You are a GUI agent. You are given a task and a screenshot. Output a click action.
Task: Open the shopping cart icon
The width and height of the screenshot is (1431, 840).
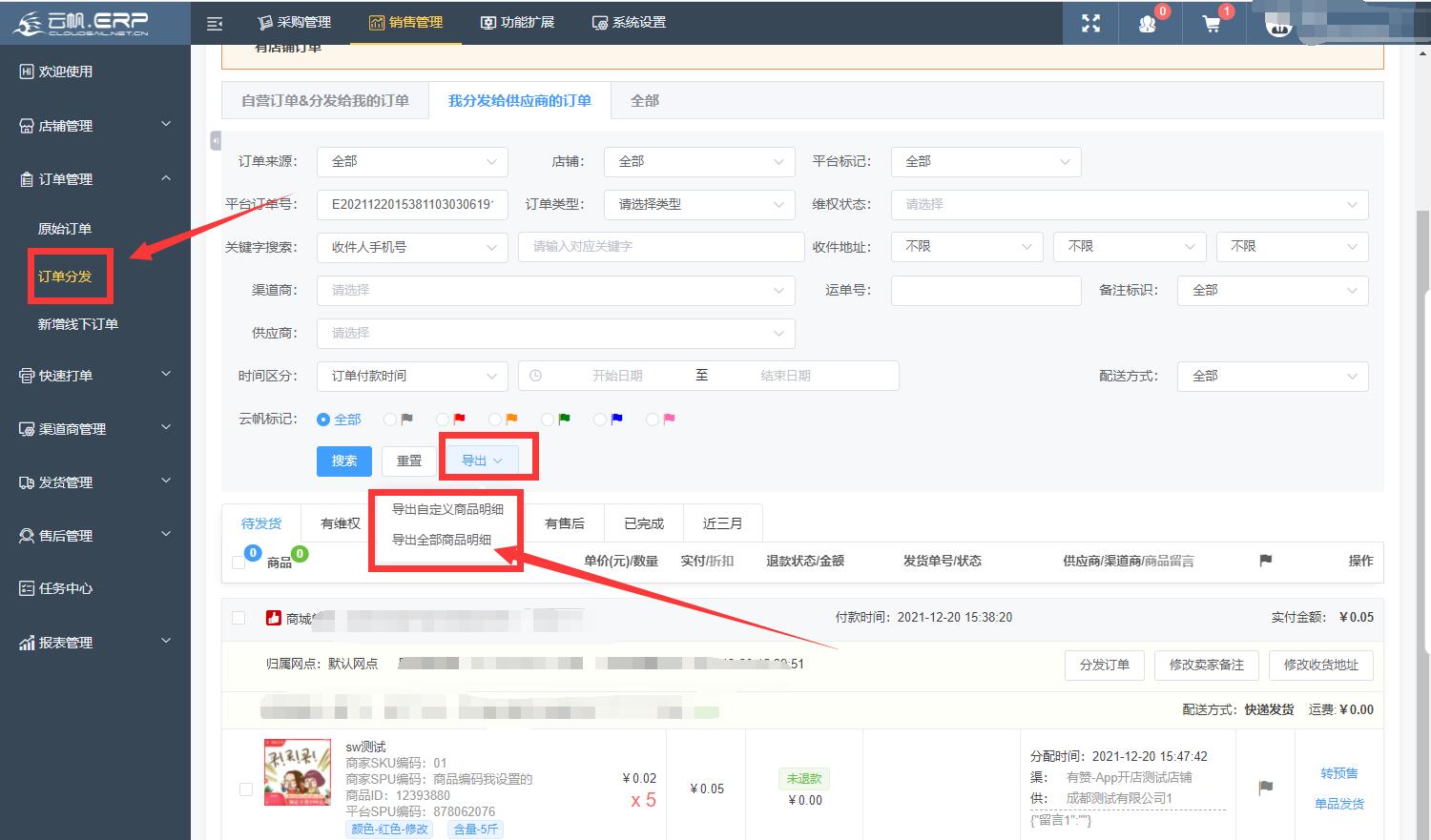click(x=1212, y=24)
